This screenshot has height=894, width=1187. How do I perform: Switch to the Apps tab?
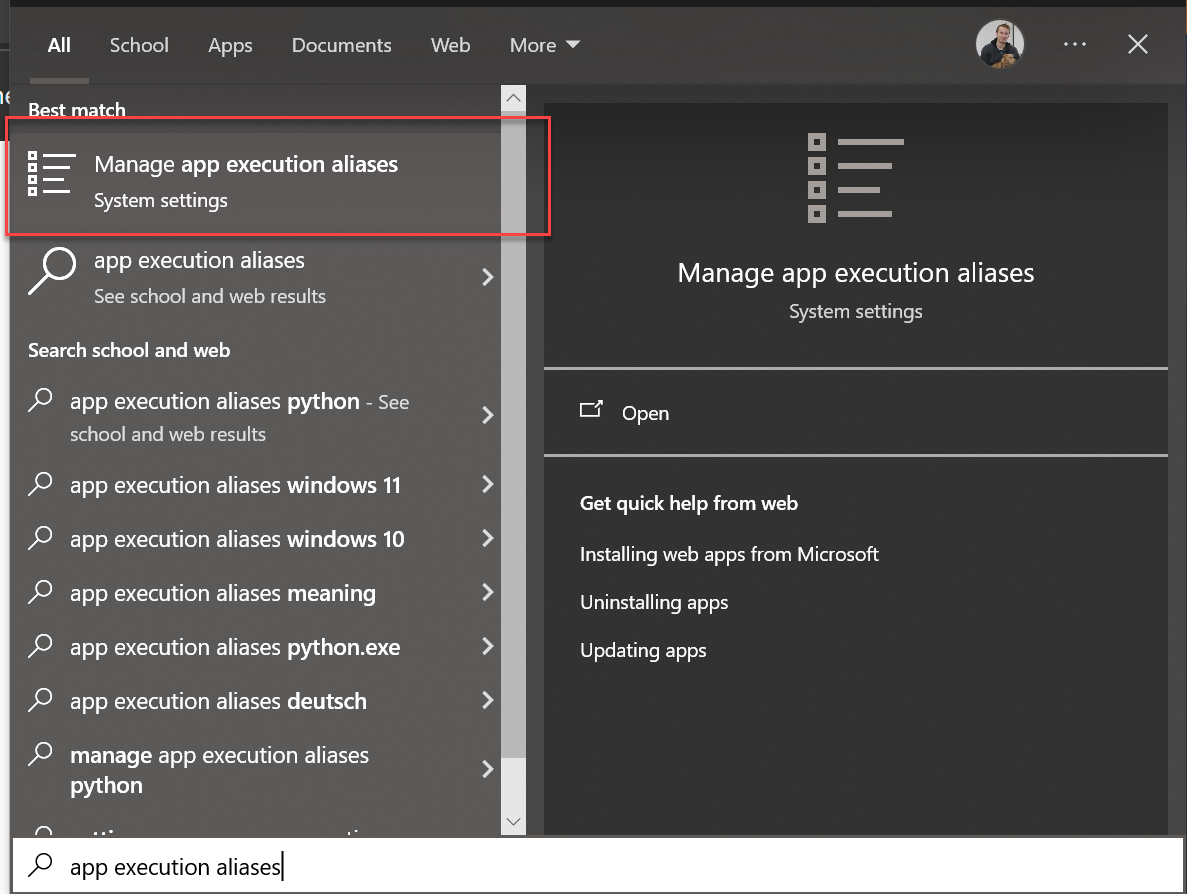tap(230, 46)
